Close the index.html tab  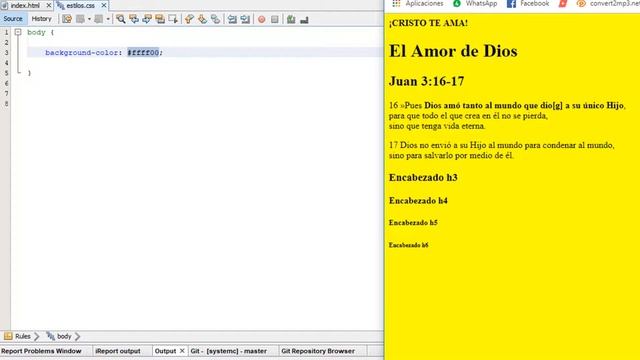point(49,5)
